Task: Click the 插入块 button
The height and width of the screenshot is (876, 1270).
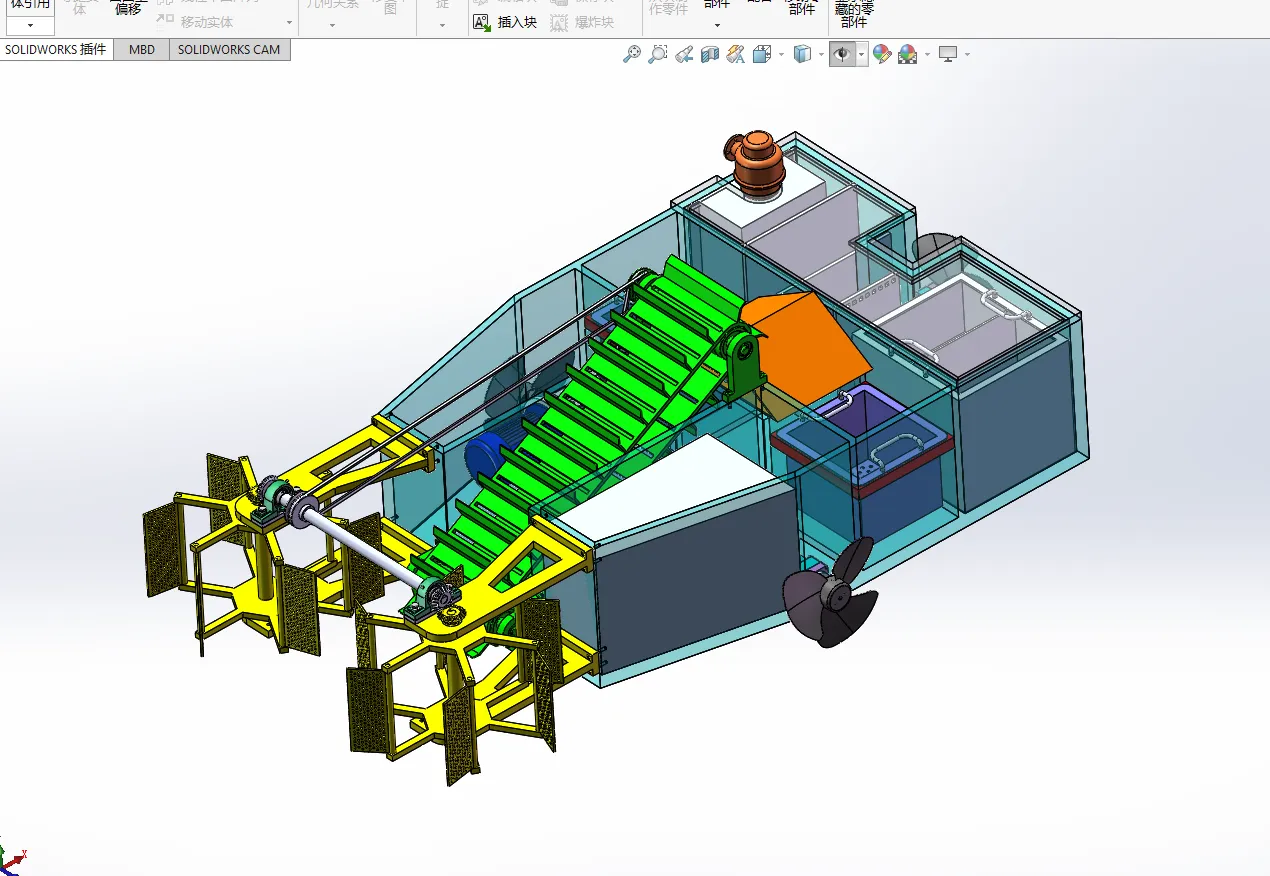Action: coord(505,22)
